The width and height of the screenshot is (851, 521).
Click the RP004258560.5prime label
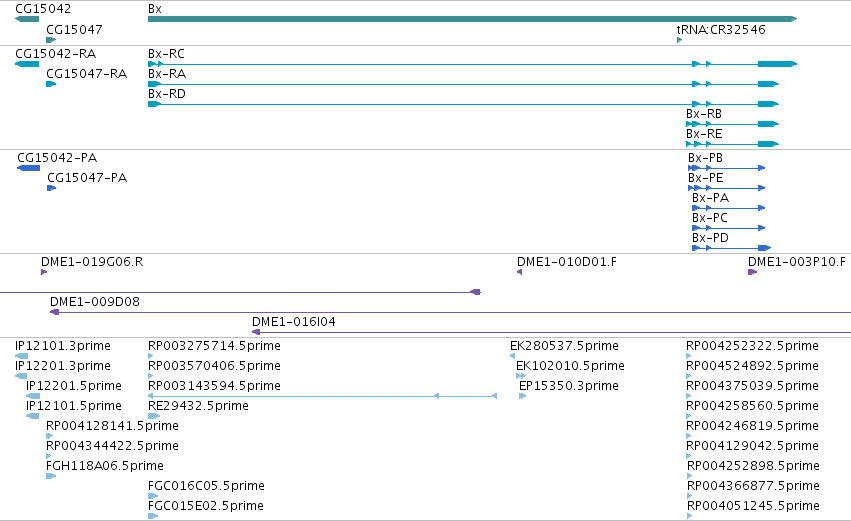click(x=752, y=406)
